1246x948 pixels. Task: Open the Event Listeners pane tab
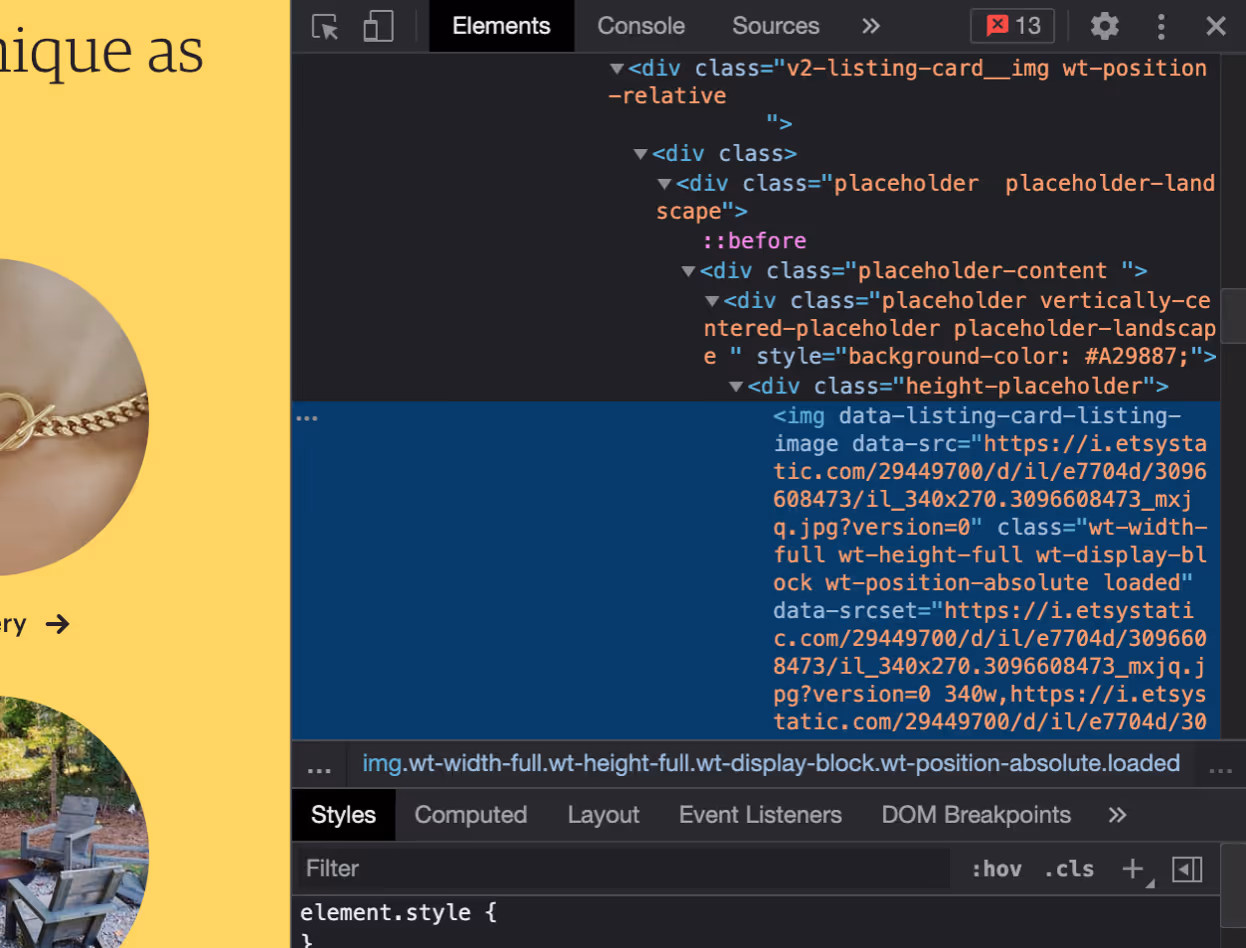(760, 815)
